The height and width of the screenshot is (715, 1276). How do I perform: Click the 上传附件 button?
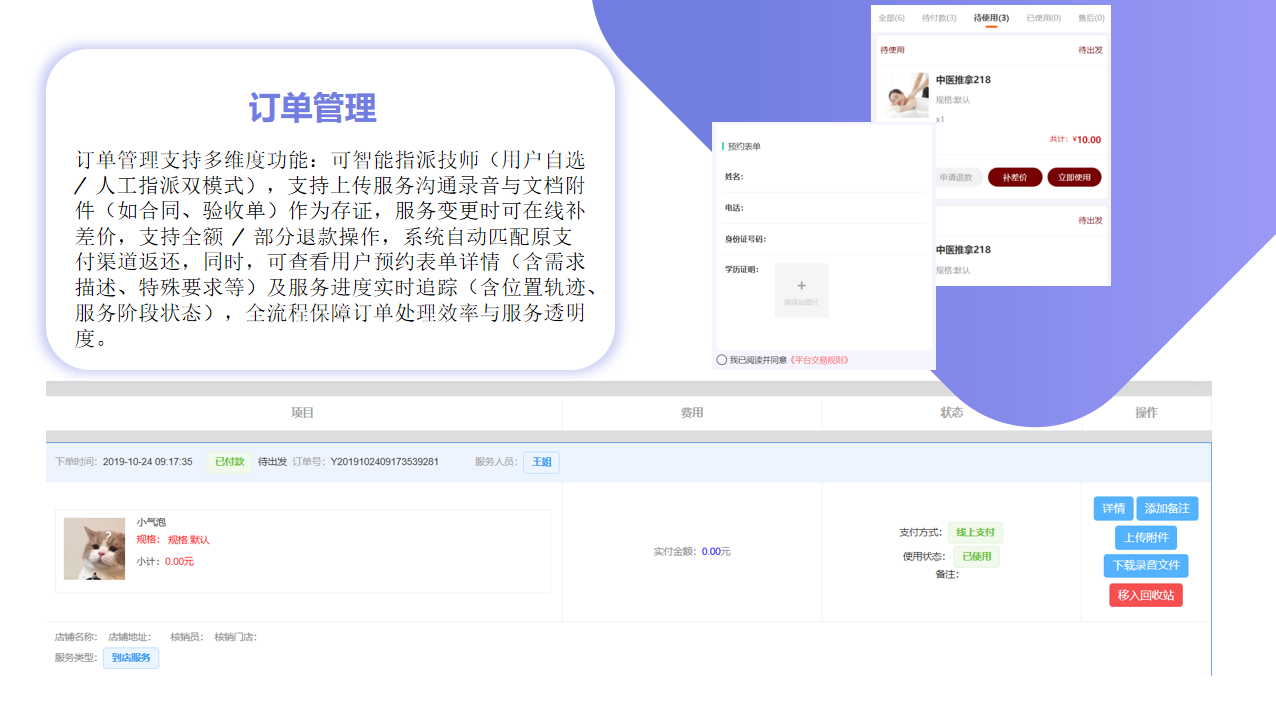[x=1146, y=538]
